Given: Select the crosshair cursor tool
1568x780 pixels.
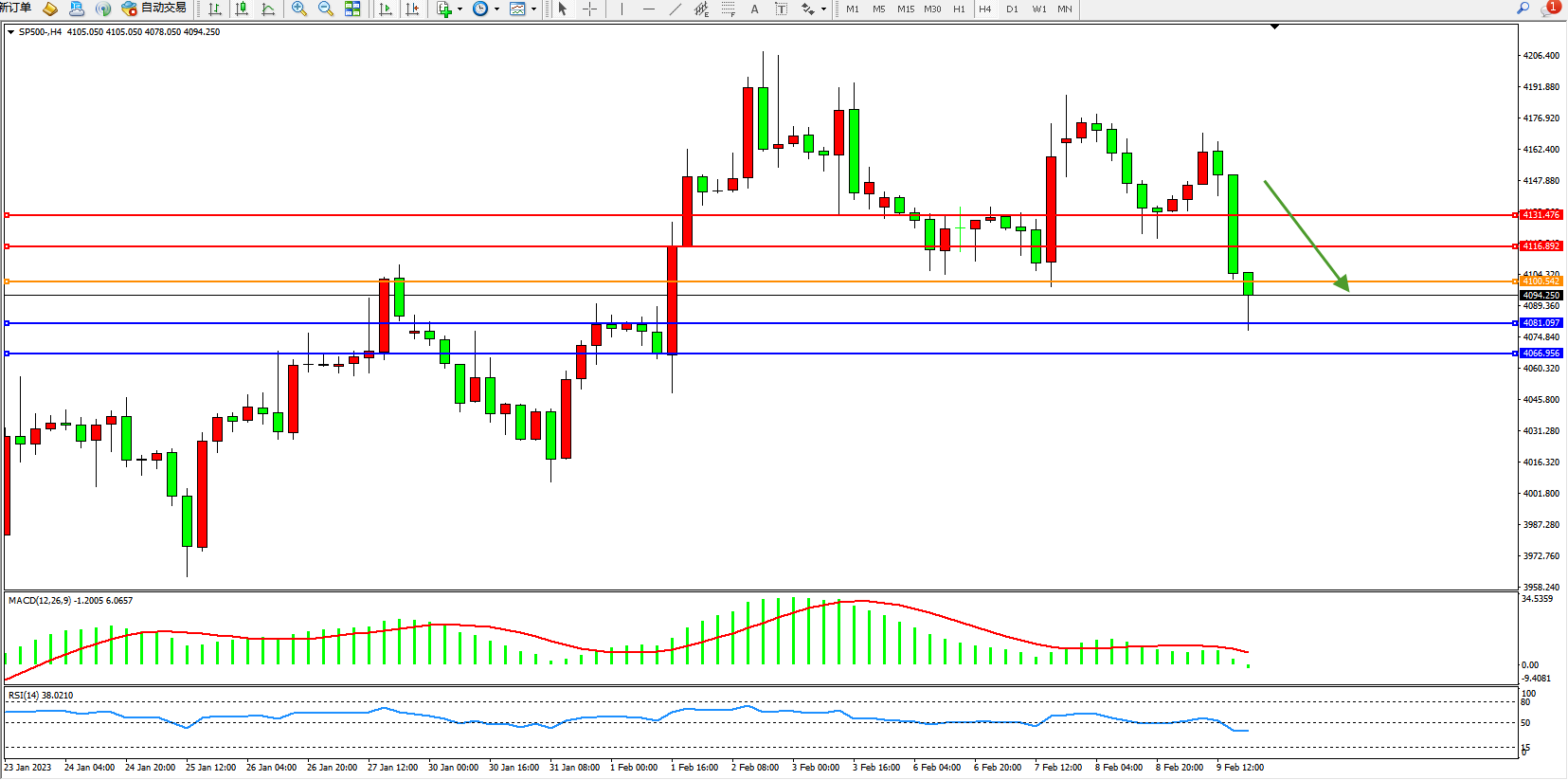Looking at the screenshot, I should (x=589, y=9).
